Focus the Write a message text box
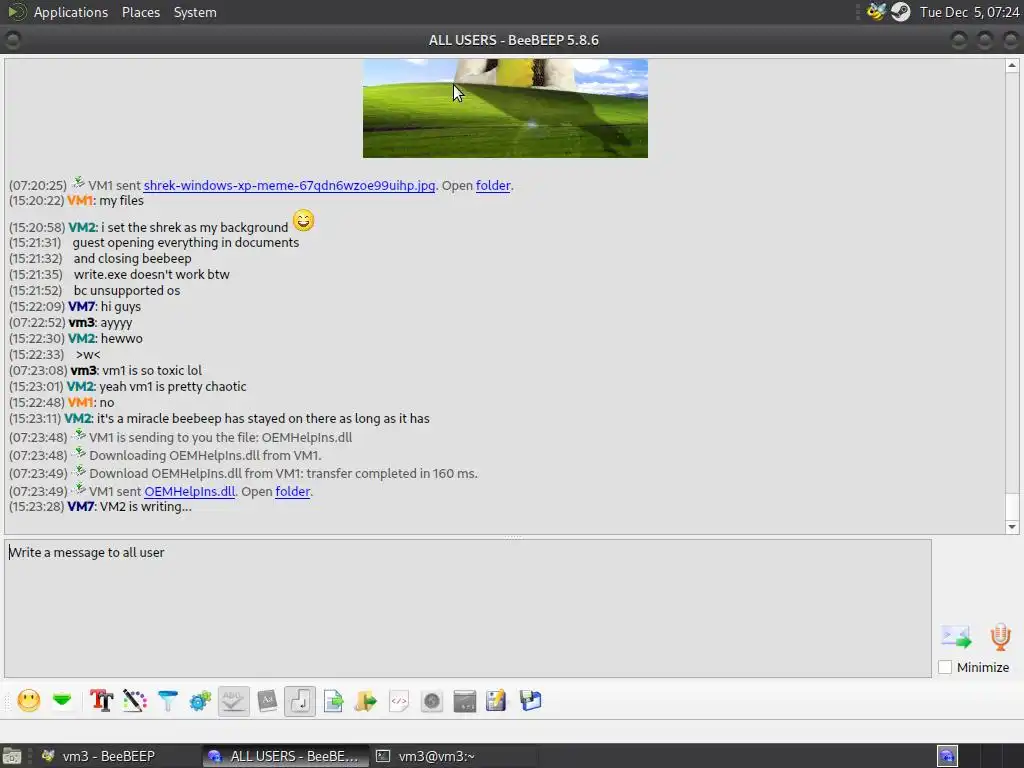 [468, 608]
